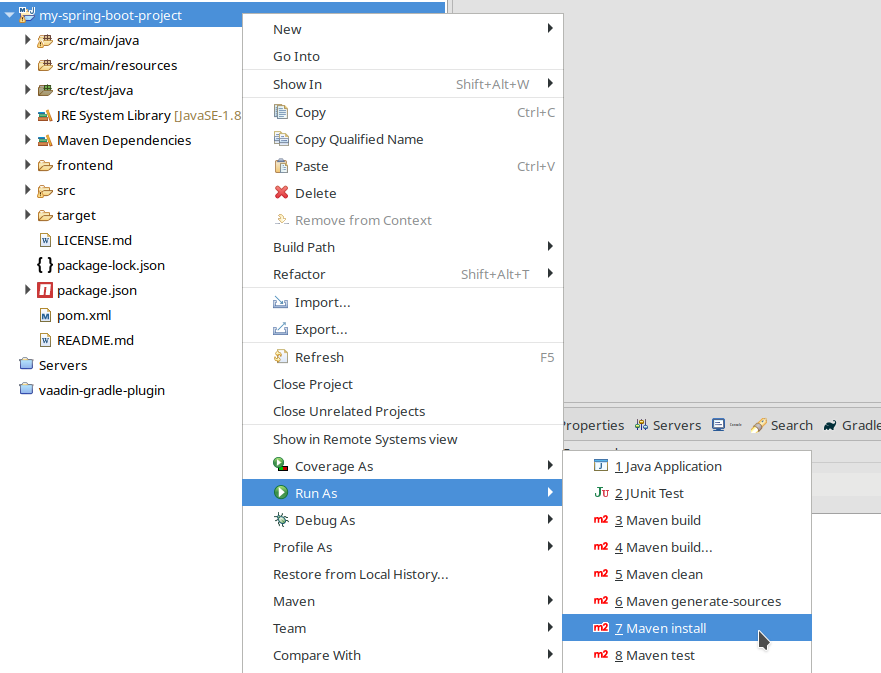Open the Search tab
881x673 pixels.
coord(781,425)
